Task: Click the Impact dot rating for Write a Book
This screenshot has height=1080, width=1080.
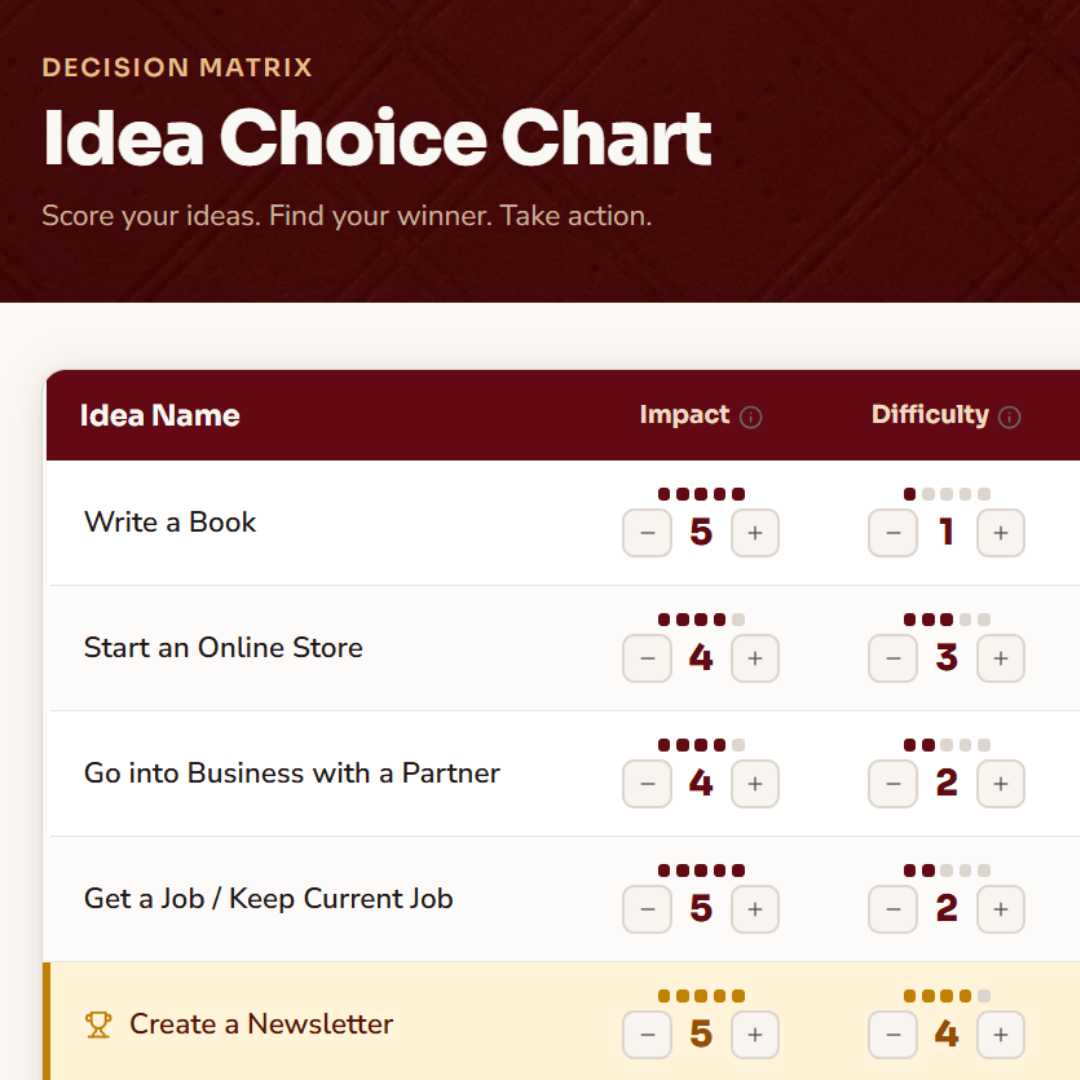Action: (701, 494)
